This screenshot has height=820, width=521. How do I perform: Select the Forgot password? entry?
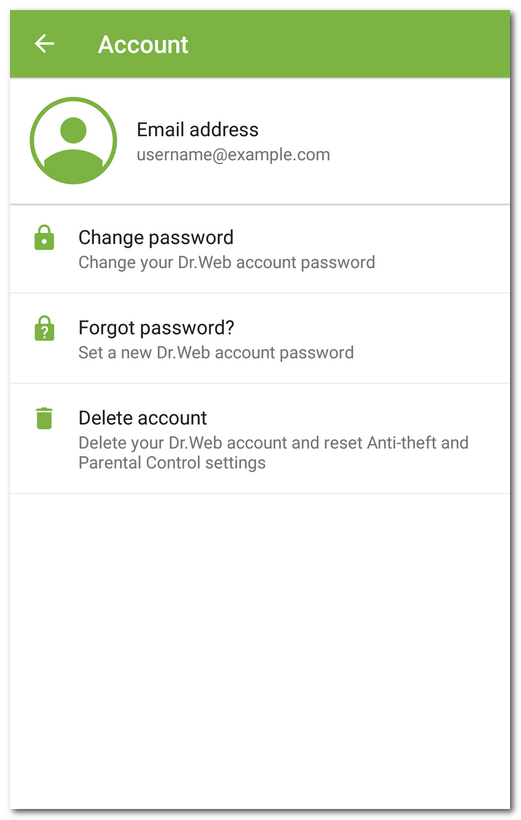[x=260, y=338]
